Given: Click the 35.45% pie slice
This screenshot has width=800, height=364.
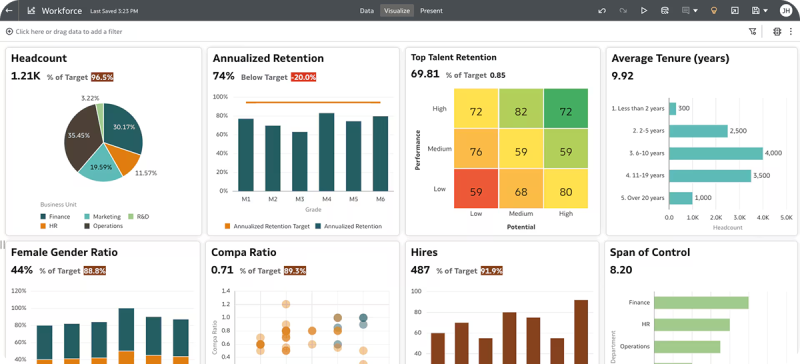Looking at the screenshot, I should (82, 135).
